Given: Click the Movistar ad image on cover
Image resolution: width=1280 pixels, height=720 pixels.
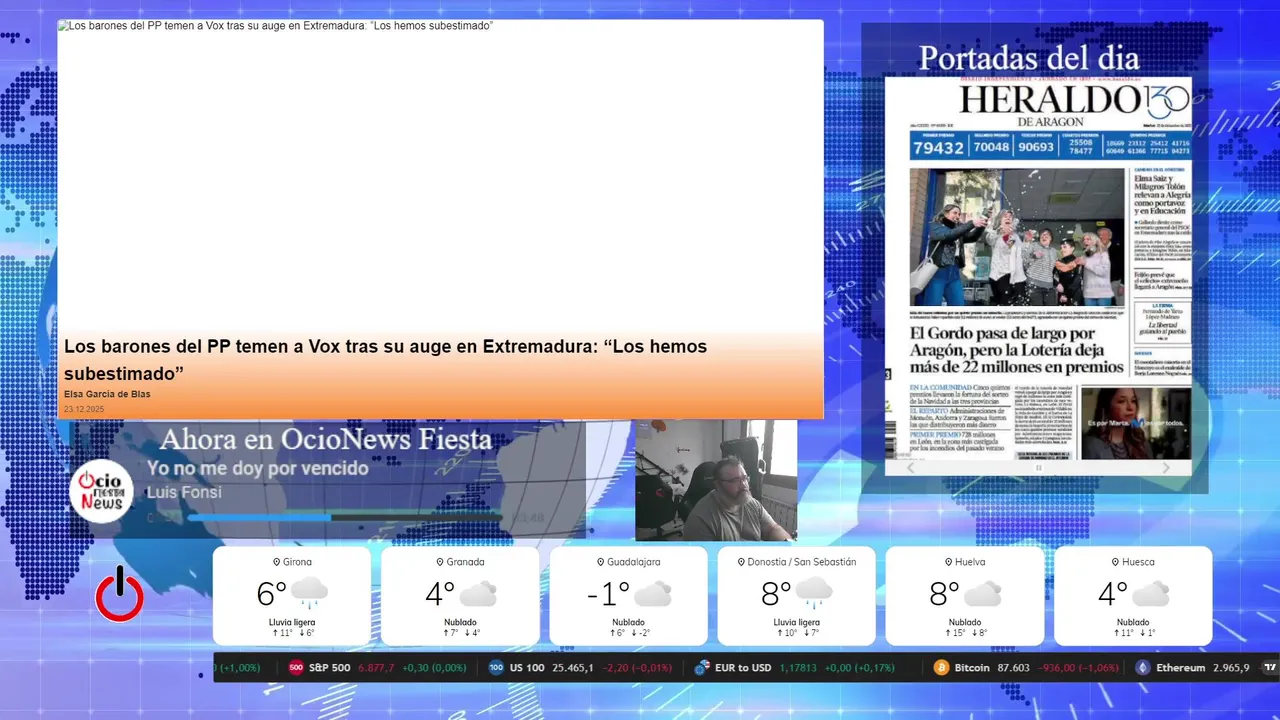Looking at the screenshot, I should point(1135,423).
